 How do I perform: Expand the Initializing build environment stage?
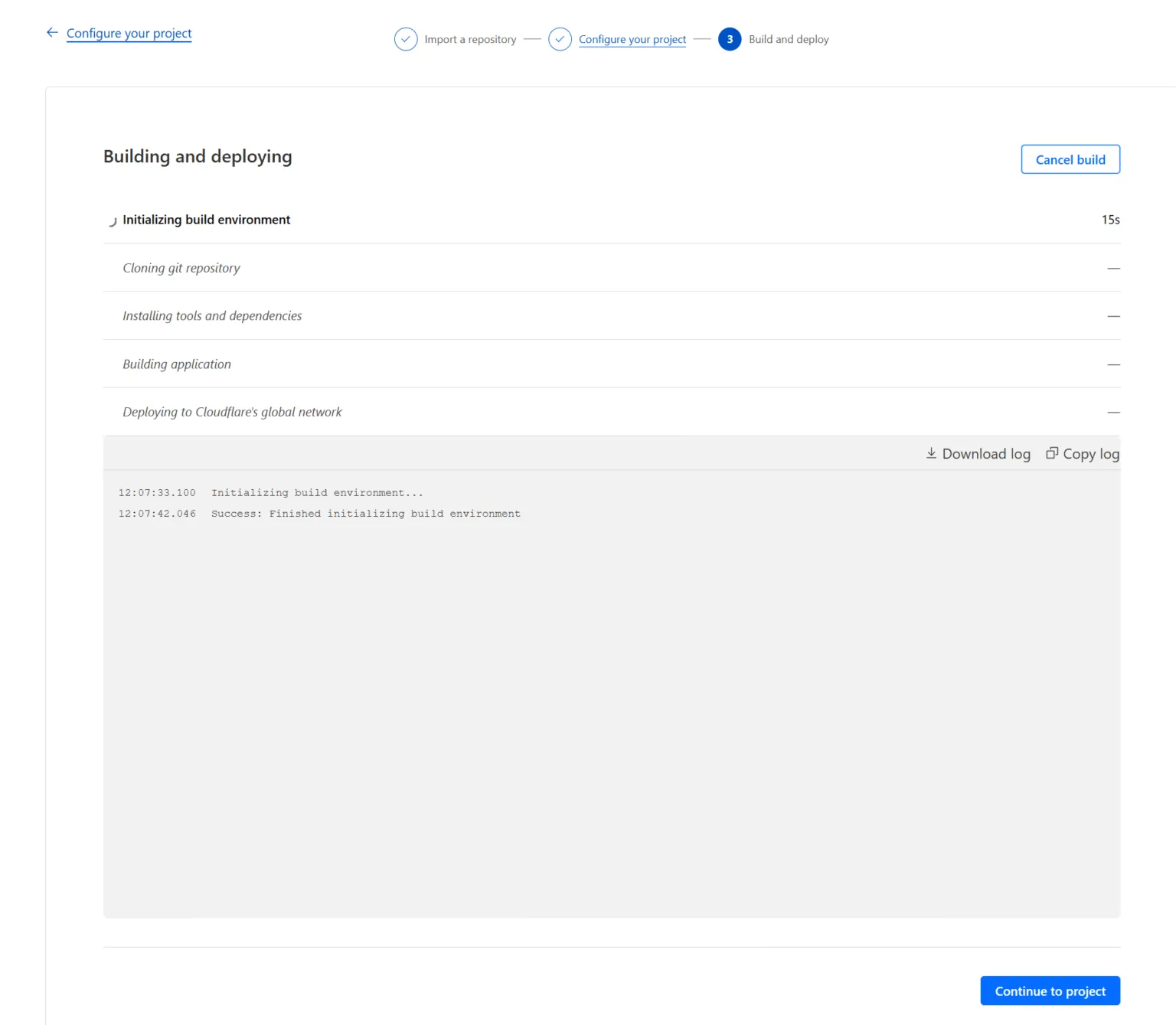(207, 220)
